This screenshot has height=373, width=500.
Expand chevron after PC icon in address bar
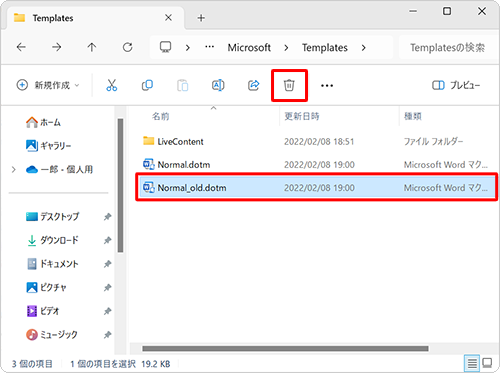coord(188,48)
